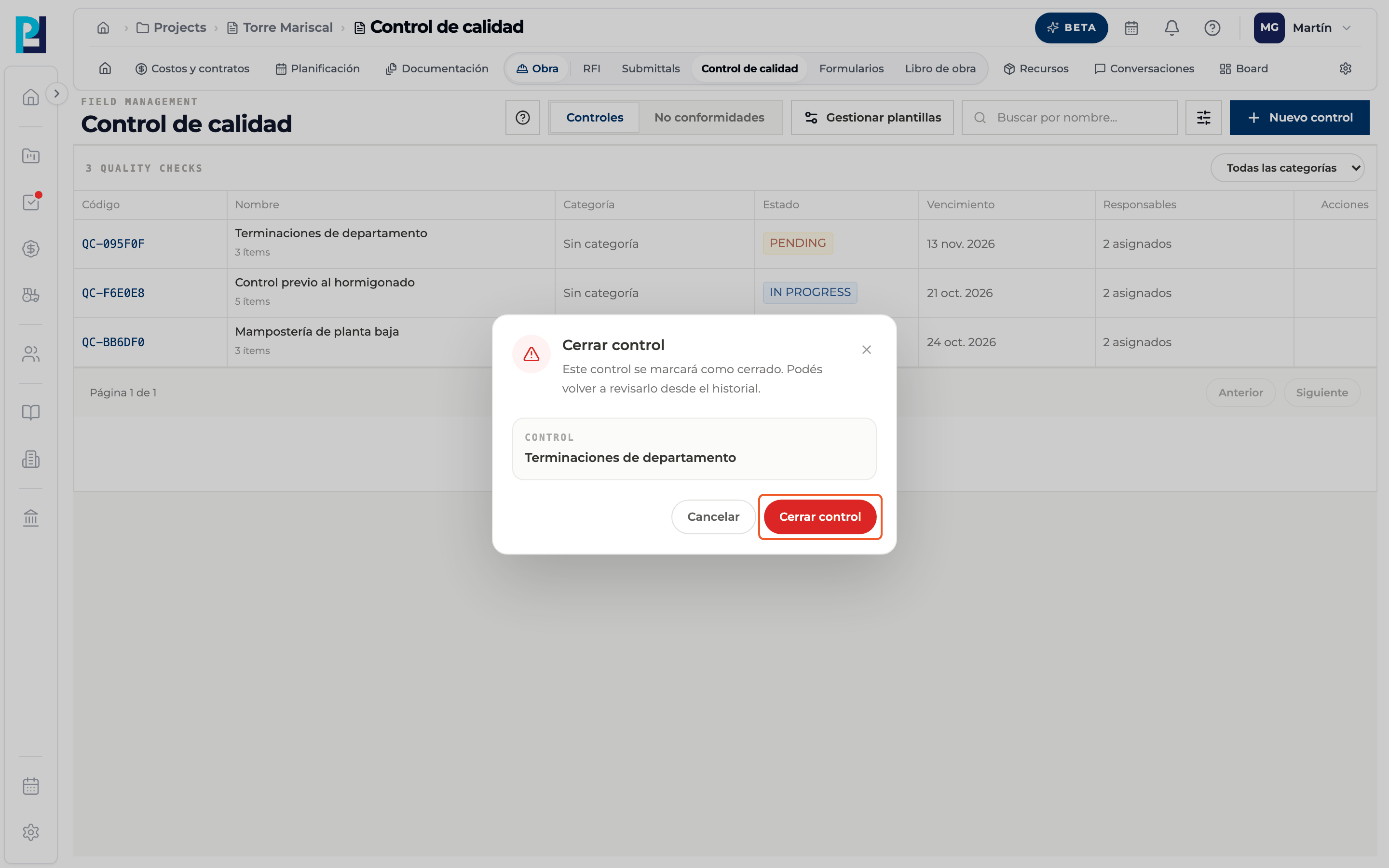Viewport: 1389px width, 868px height.
Task: Focus the Buscar por nombre search field
Action: [1069, 118]
